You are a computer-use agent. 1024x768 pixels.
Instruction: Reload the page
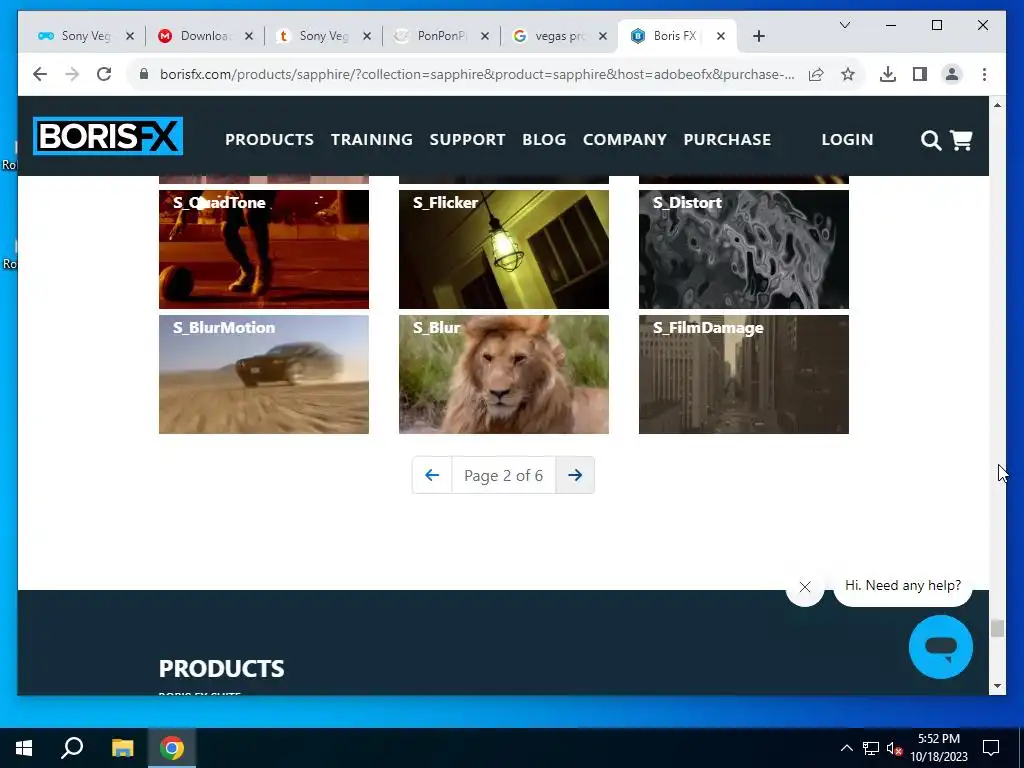[x=104, y=74]
